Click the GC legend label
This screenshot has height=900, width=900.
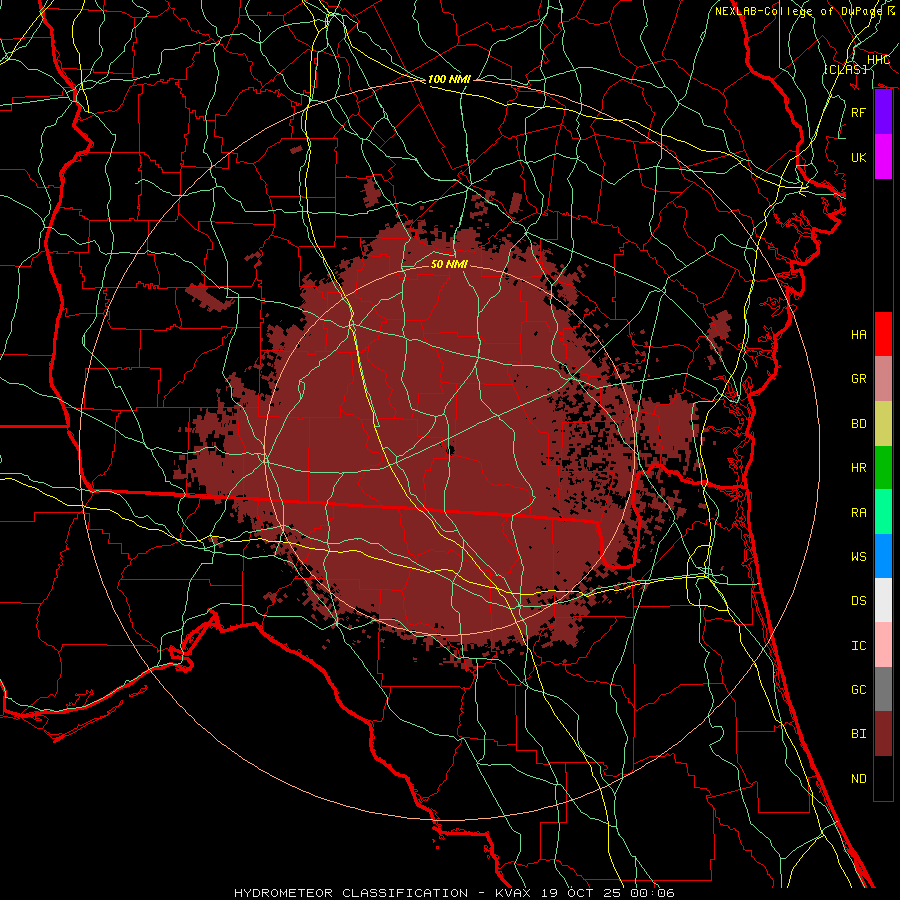[x=859, y=690]
